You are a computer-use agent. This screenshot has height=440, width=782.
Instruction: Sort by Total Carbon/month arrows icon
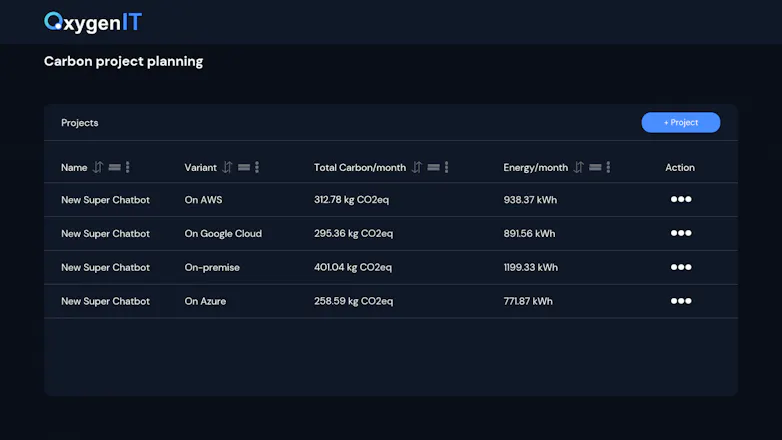point(416,167)
